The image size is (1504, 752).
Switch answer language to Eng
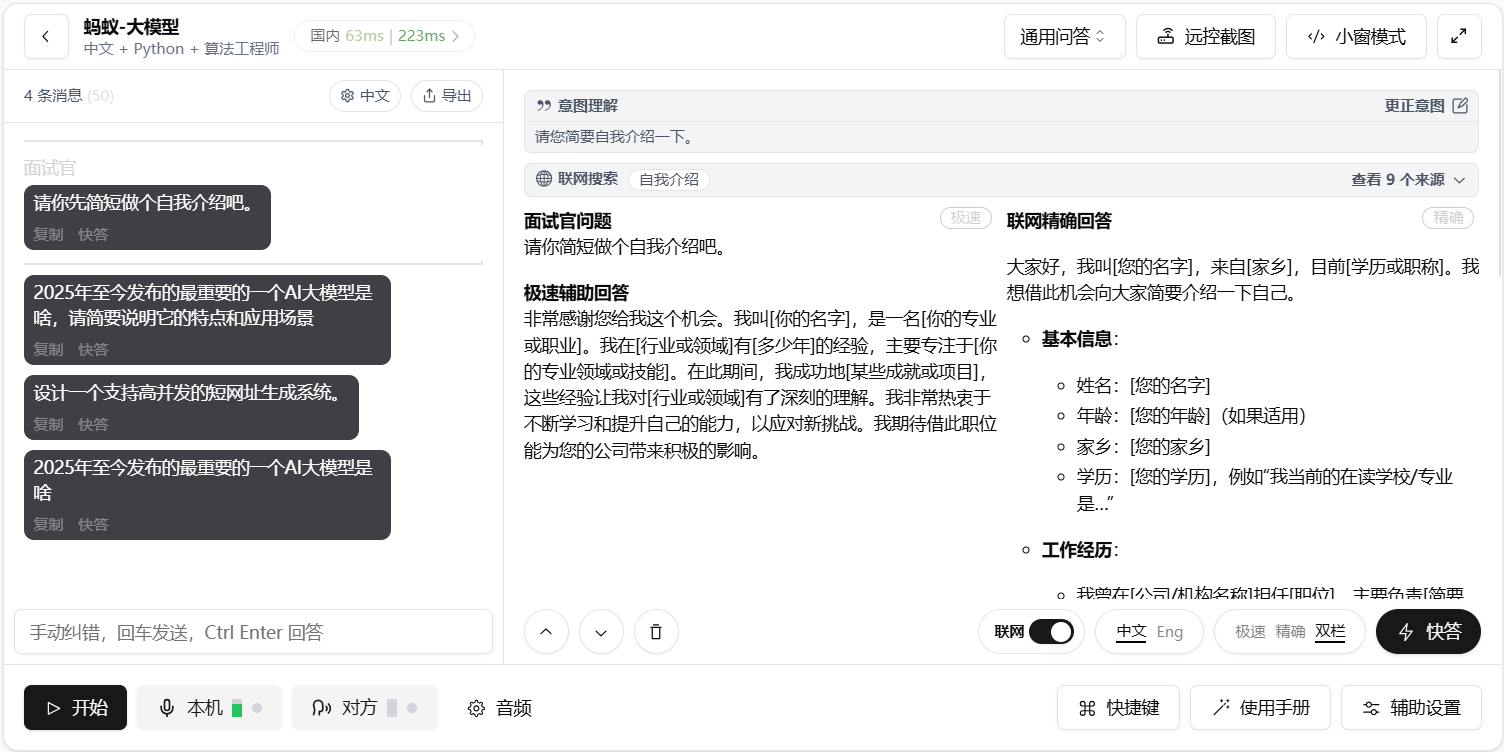tap(1170, 632)
